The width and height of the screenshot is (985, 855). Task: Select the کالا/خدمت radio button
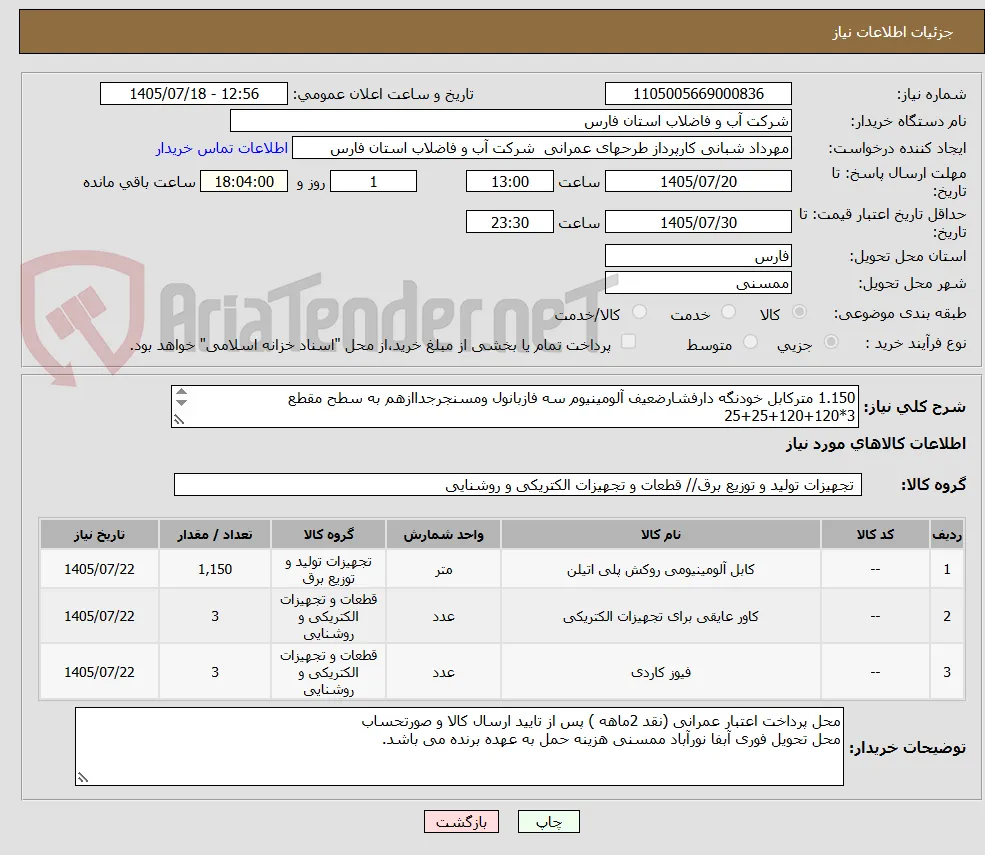(639, 312)
